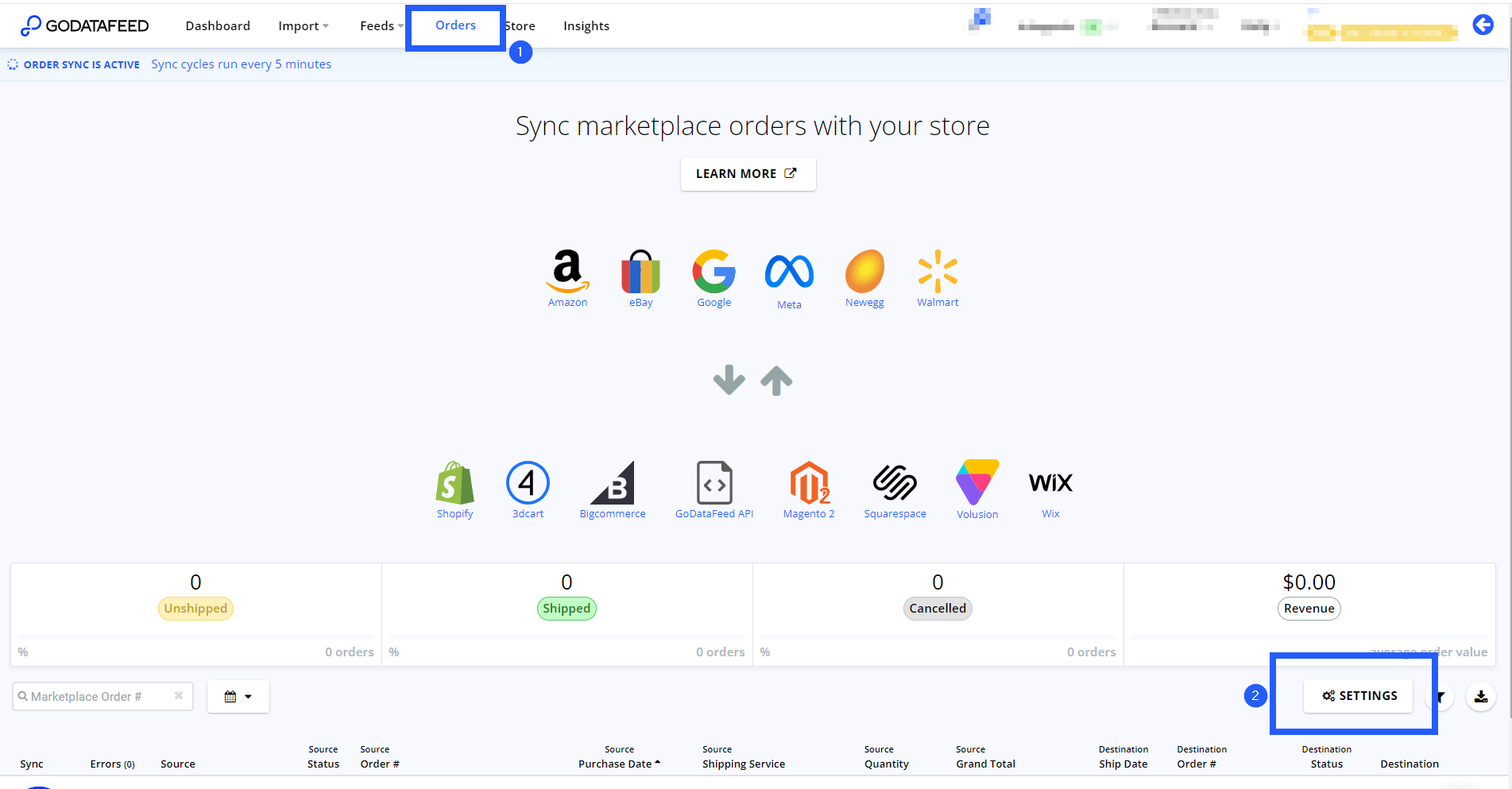Sort by Source Shipping Service column
The image size is (1512, 789).
tap(744, 757)
